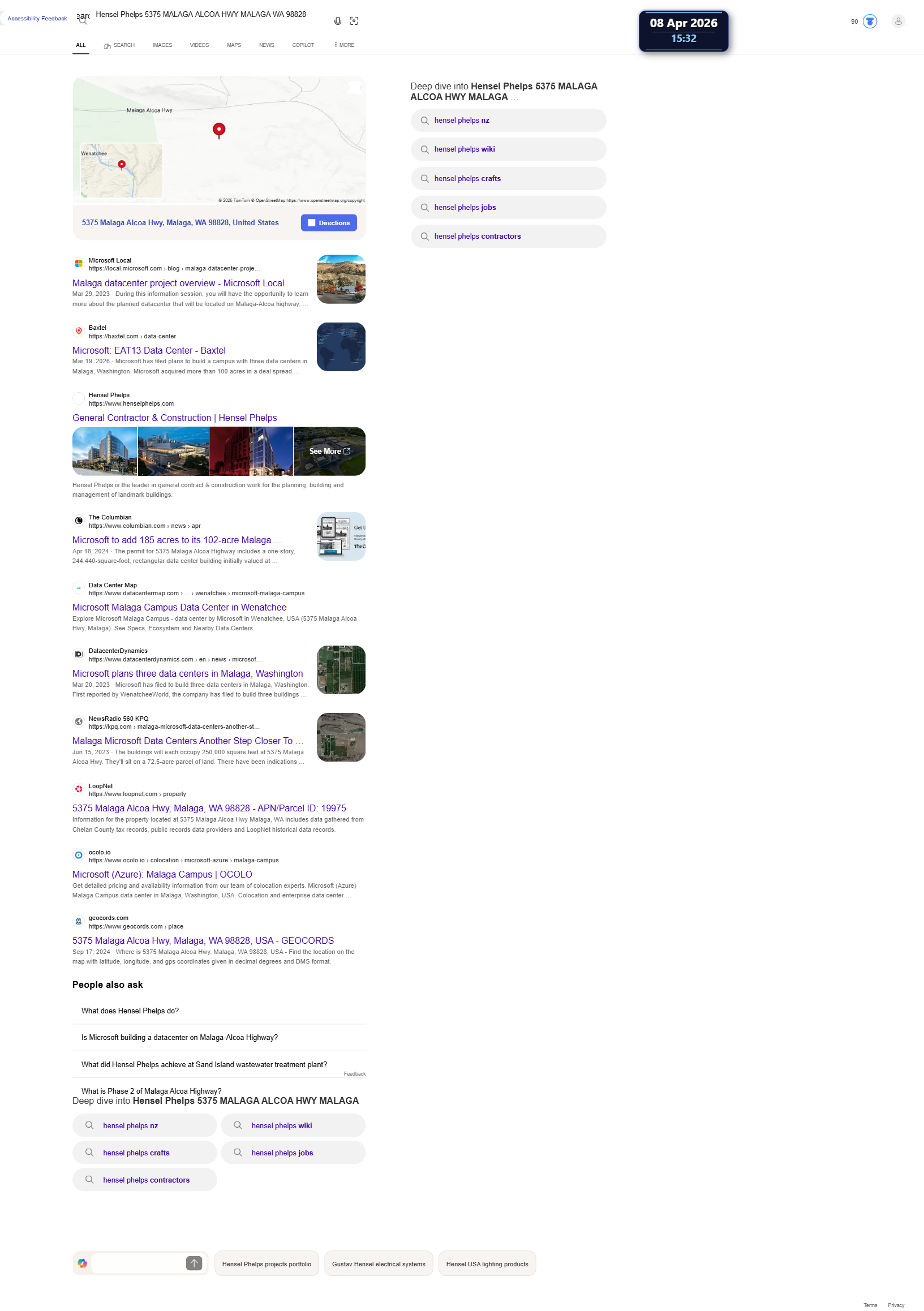Click the Copilot chat input field
The width and height of the screenshot is (924, 1311).
click(x=138, y=1263)
